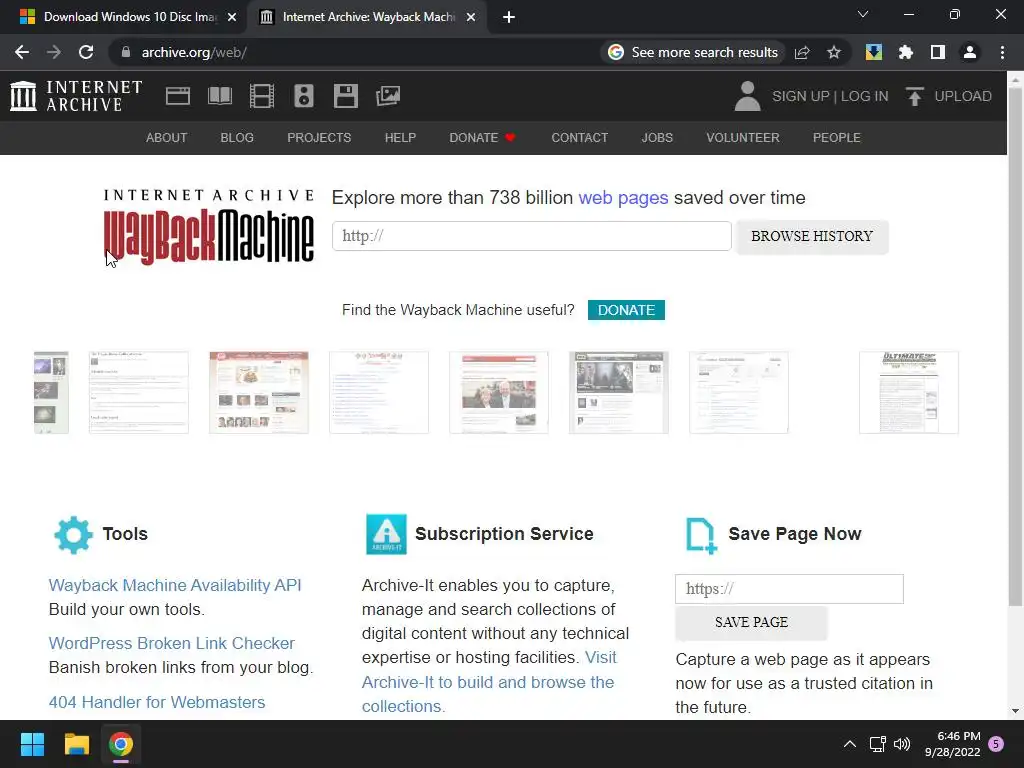Viewport: 1024px width, 768px height.
Task: Close the Internet Archive Wayback Machine tab
Action: [x=471, y=17]
